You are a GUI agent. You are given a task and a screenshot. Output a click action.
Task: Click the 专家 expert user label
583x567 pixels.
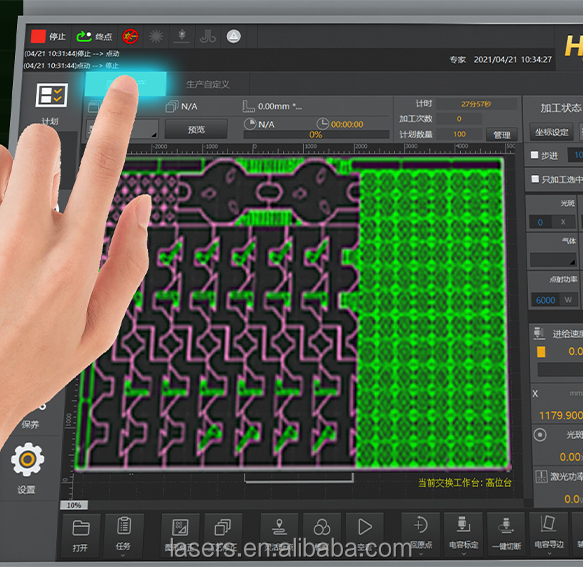(457, 59)
